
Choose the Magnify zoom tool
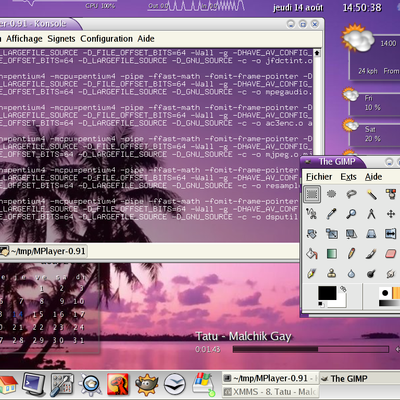tap(351, 214)
